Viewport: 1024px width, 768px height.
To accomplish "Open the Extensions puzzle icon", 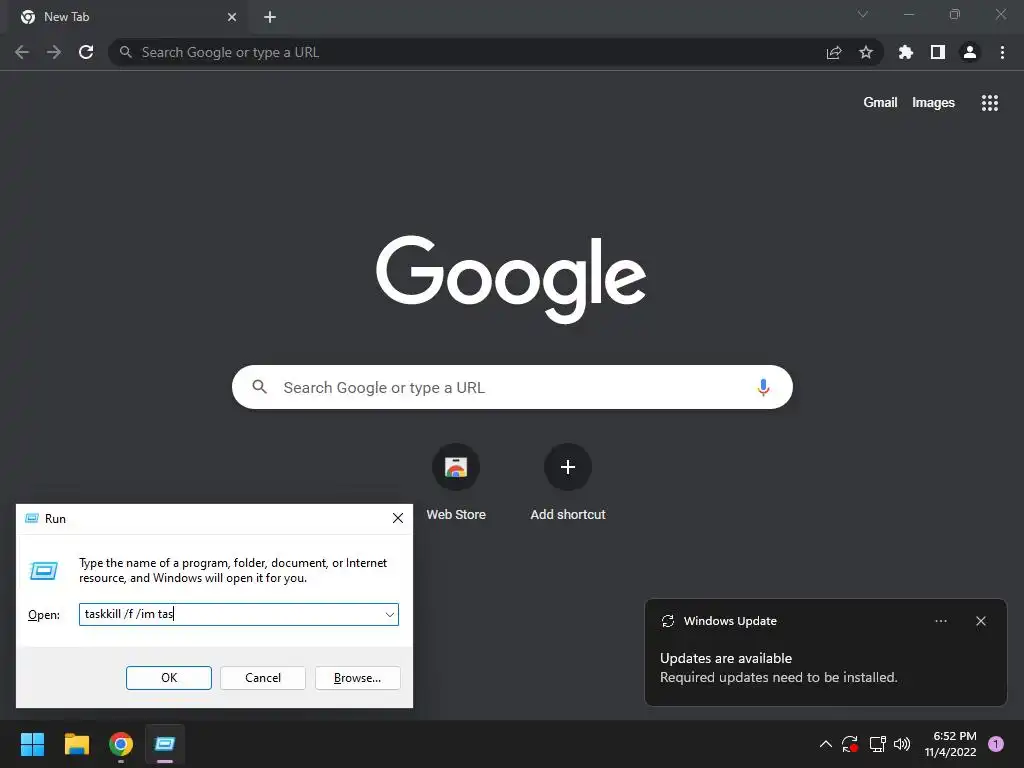I will point(906,52).
